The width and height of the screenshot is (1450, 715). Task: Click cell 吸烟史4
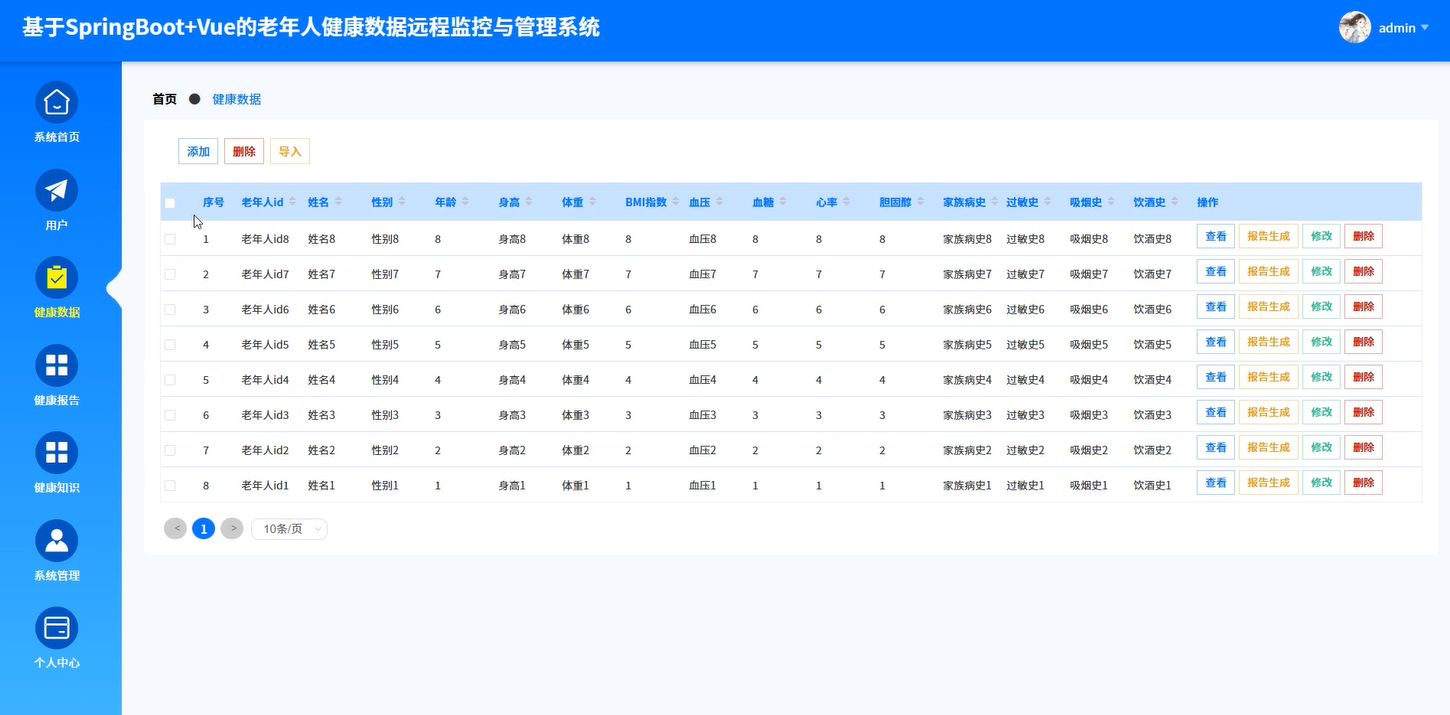(x=1089, y=380)
